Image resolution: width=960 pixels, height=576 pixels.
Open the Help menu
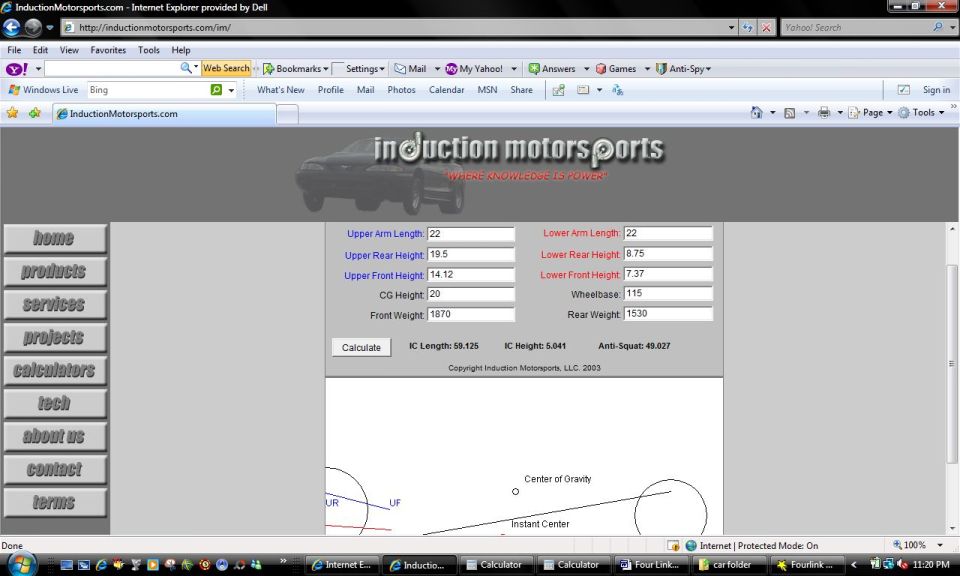pos(181,50)
